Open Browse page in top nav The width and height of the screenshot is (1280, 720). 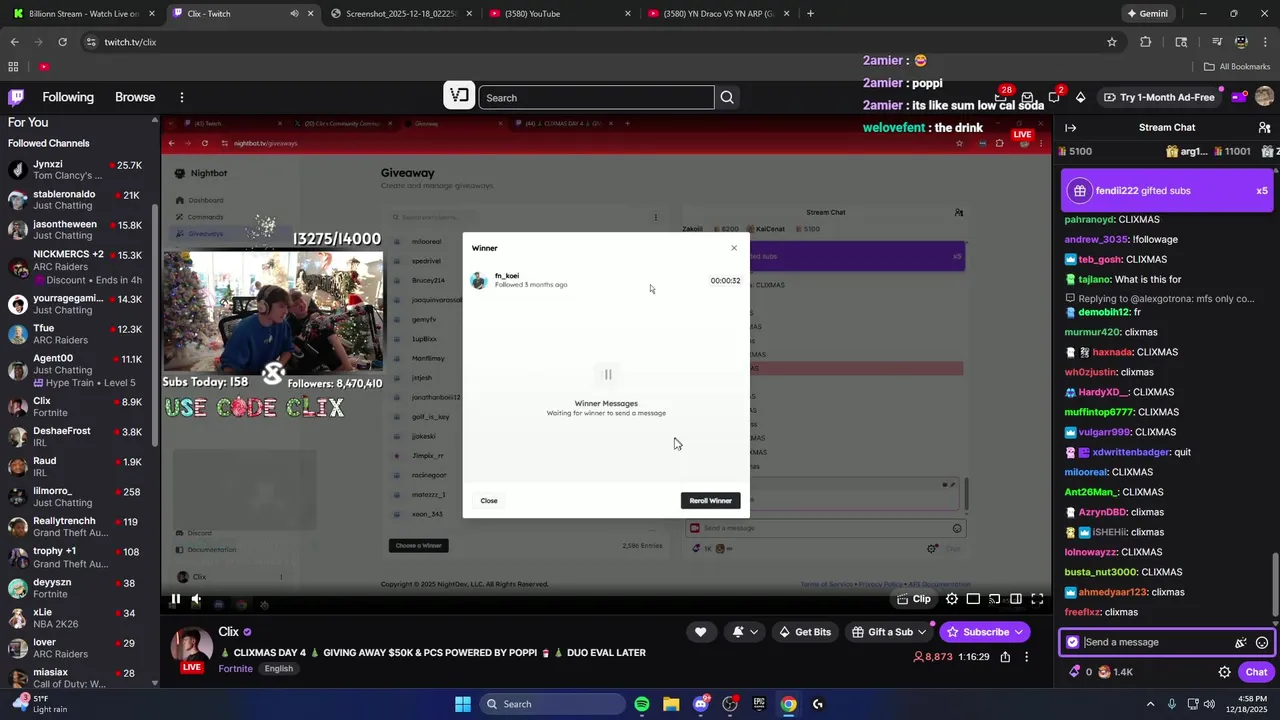pos(135,97)
